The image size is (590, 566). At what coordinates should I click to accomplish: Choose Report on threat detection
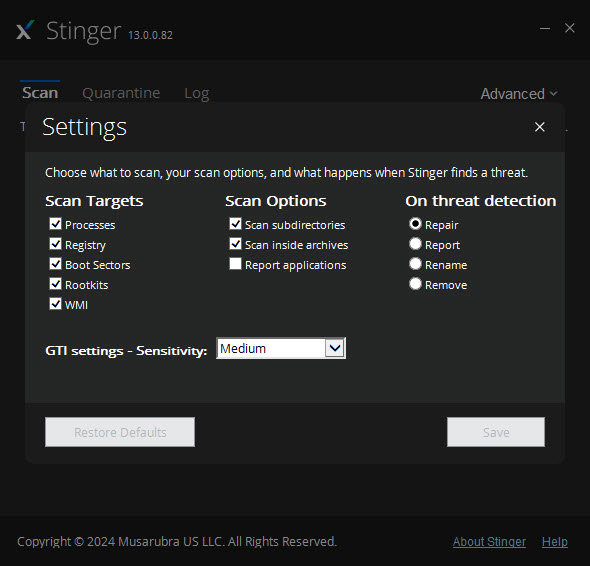(x=415, y=244)
